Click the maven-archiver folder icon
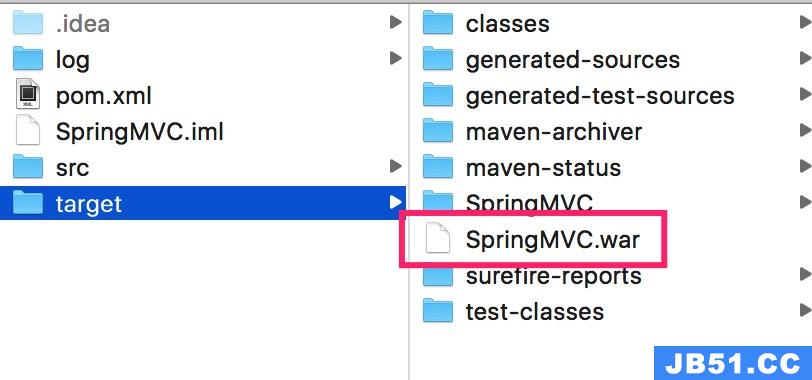 [438, 131]
